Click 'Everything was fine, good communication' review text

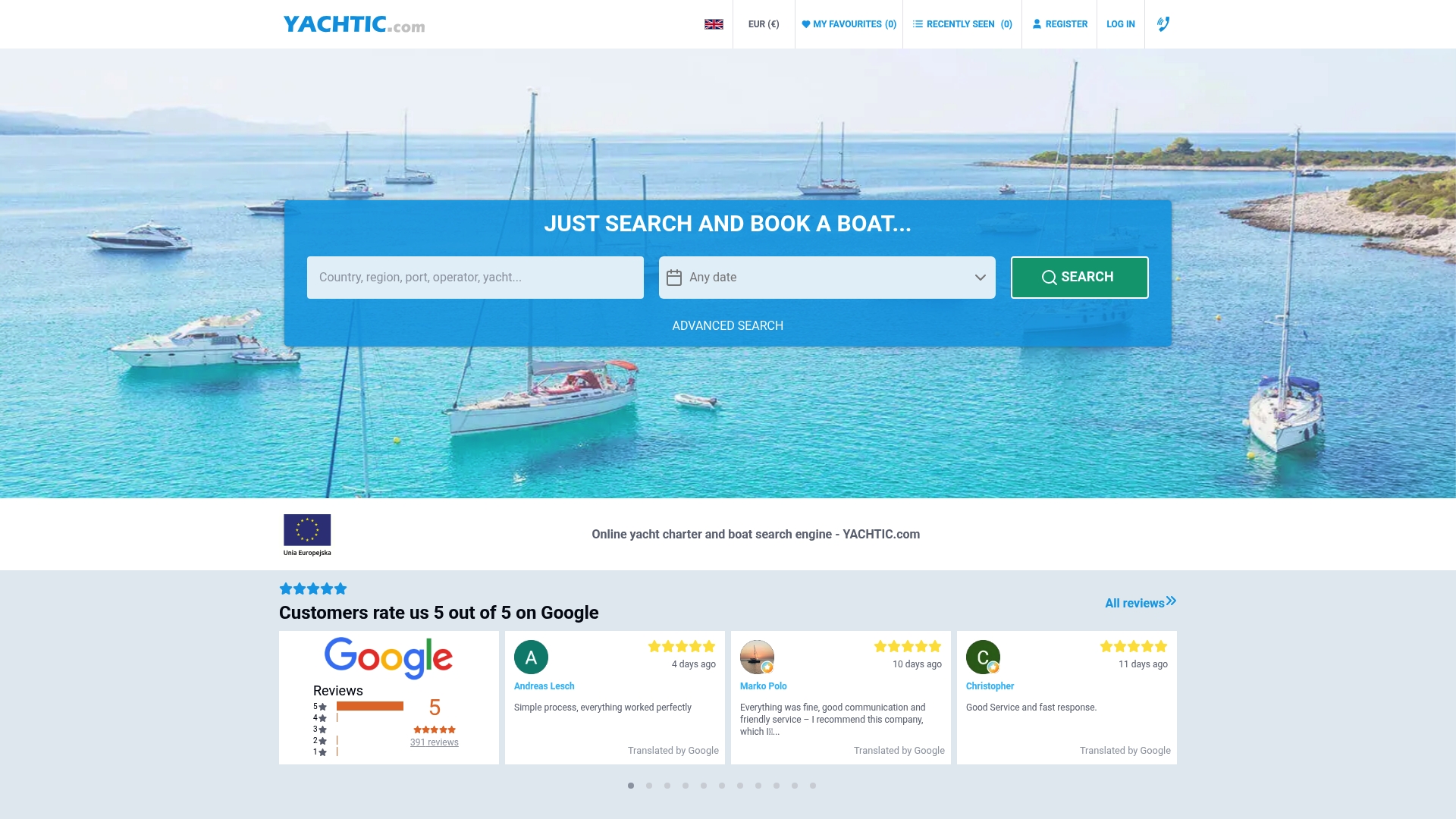(x=833, y=720)
